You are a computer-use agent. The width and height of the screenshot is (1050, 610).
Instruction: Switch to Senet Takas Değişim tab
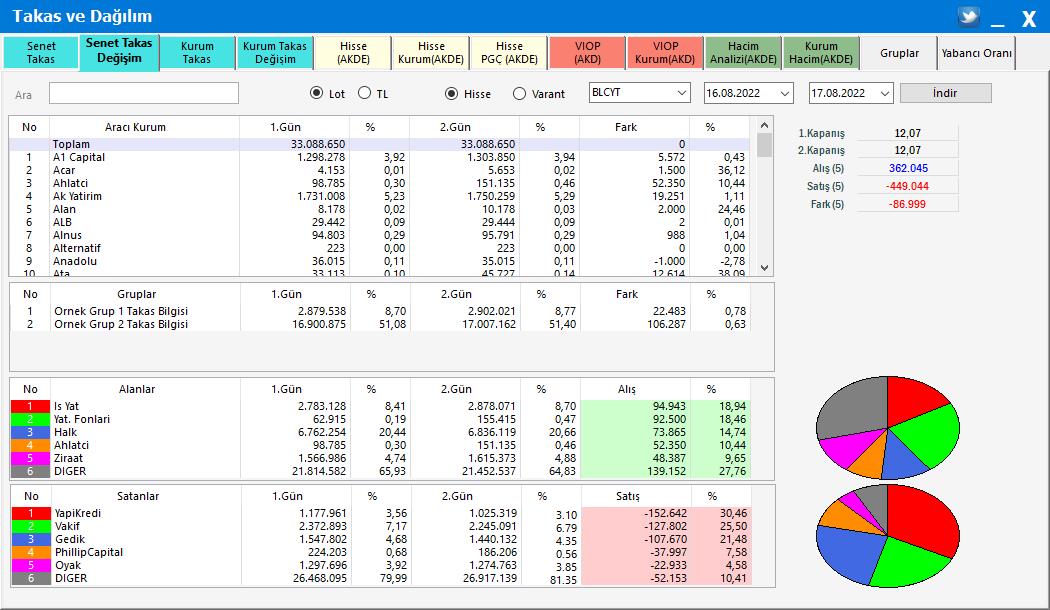pos(119,51)
